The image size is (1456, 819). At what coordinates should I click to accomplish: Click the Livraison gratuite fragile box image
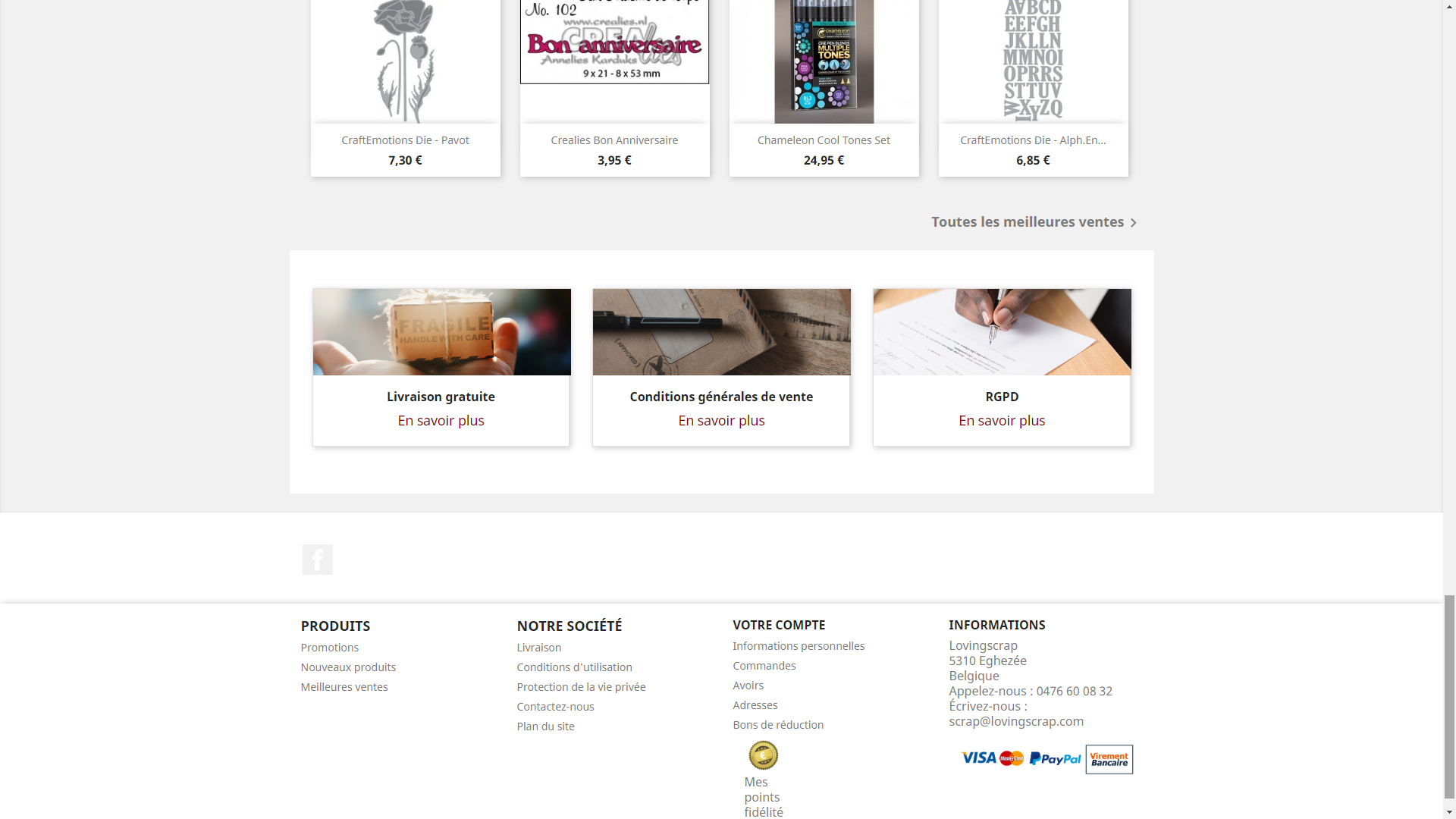tap(441, 331)
